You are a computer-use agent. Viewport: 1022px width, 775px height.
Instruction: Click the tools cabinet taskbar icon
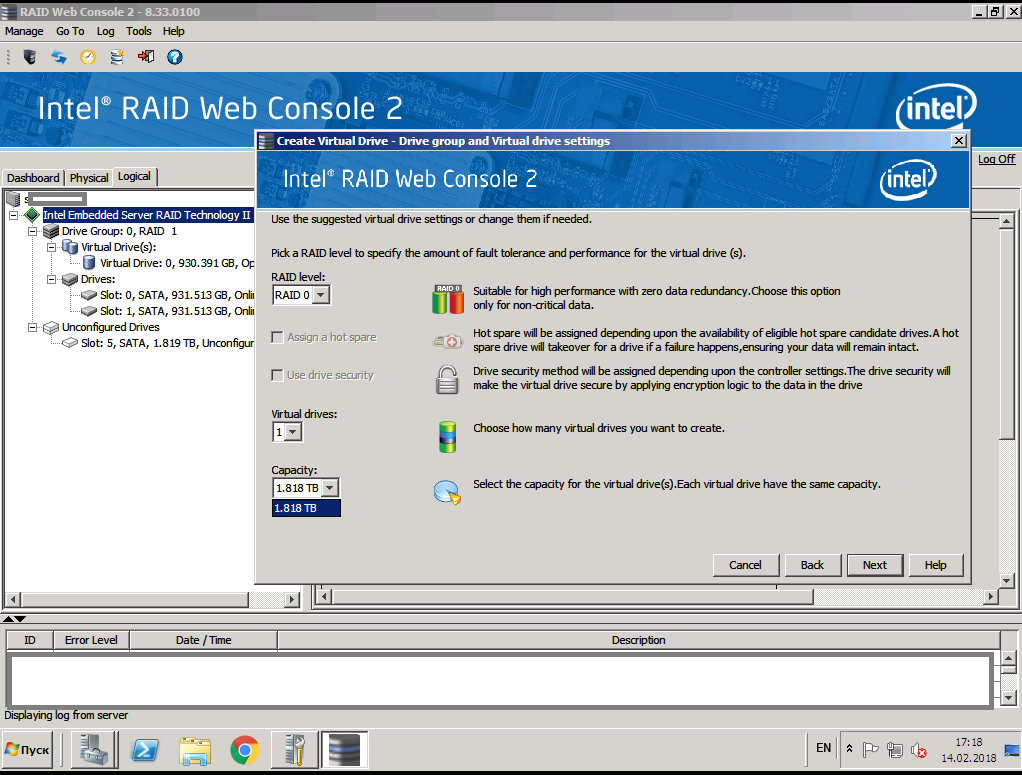click(x=295, y=750)
